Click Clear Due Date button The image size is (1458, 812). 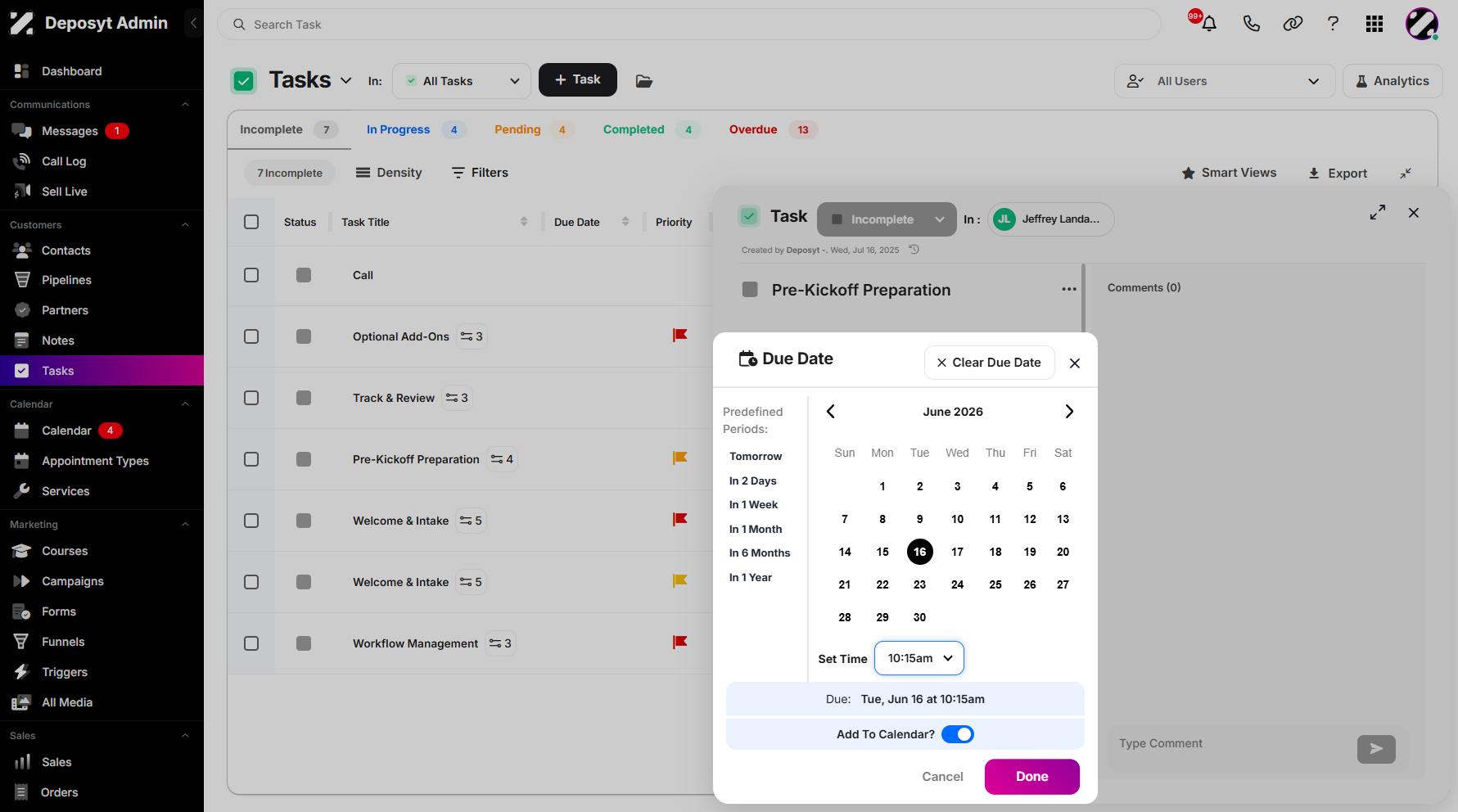pos(989,363)
